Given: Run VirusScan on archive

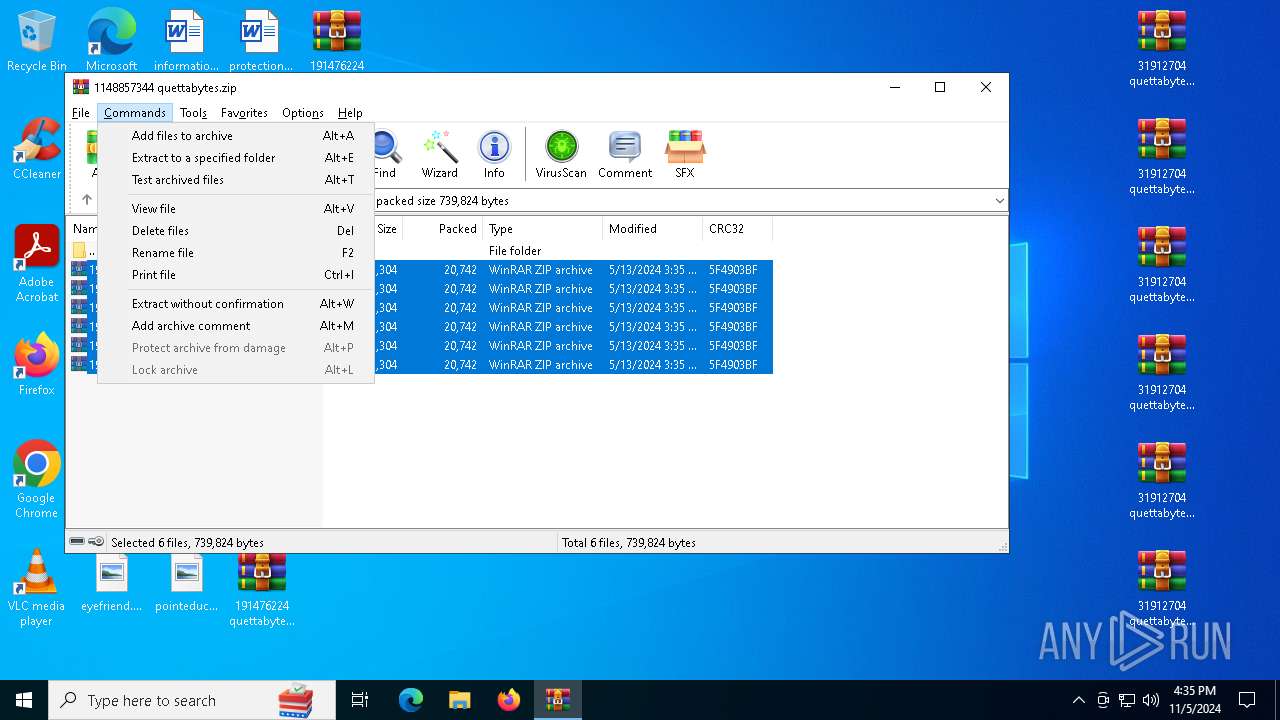Looking at the screenshot, I should (x=561, y=154).
